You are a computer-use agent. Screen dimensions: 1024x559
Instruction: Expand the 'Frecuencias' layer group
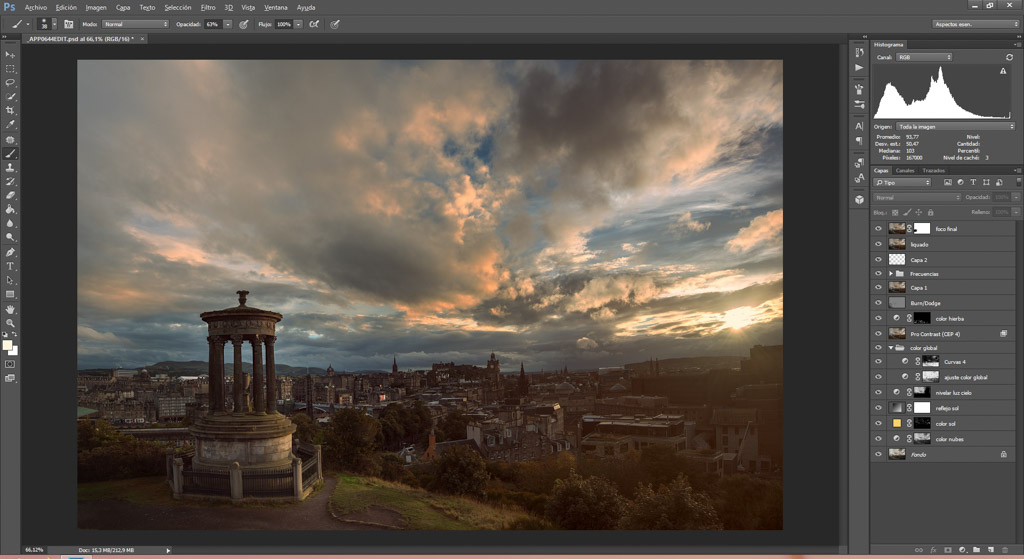click(890, 273)
